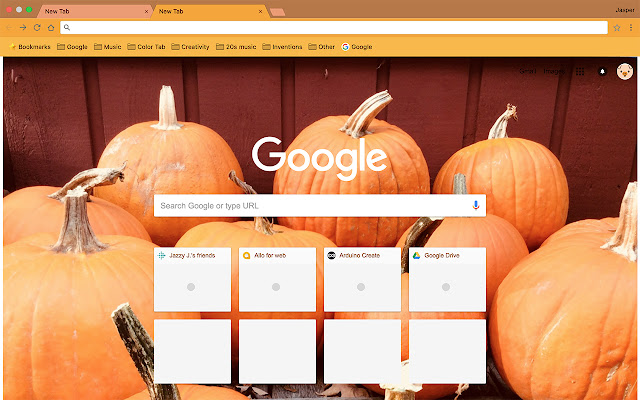Open the home page via the house icon
Image resolution: width=640 pixels, height=400 pixels.
click(51, 27)
